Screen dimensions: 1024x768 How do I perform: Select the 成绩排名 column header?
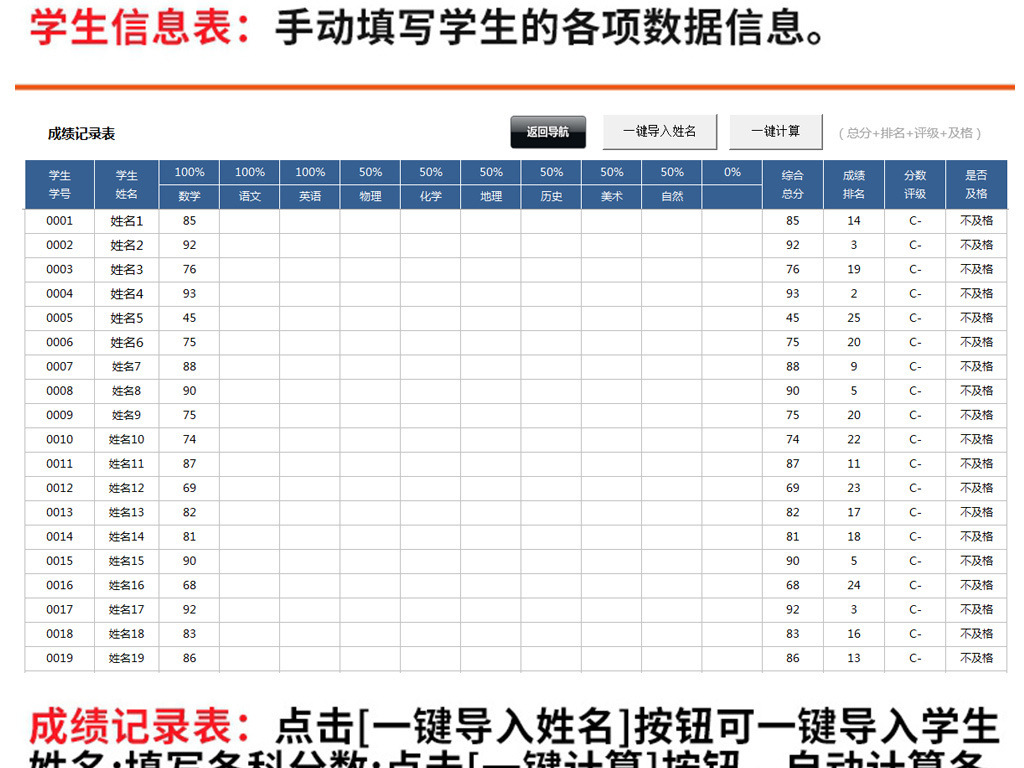click(853, 184)
